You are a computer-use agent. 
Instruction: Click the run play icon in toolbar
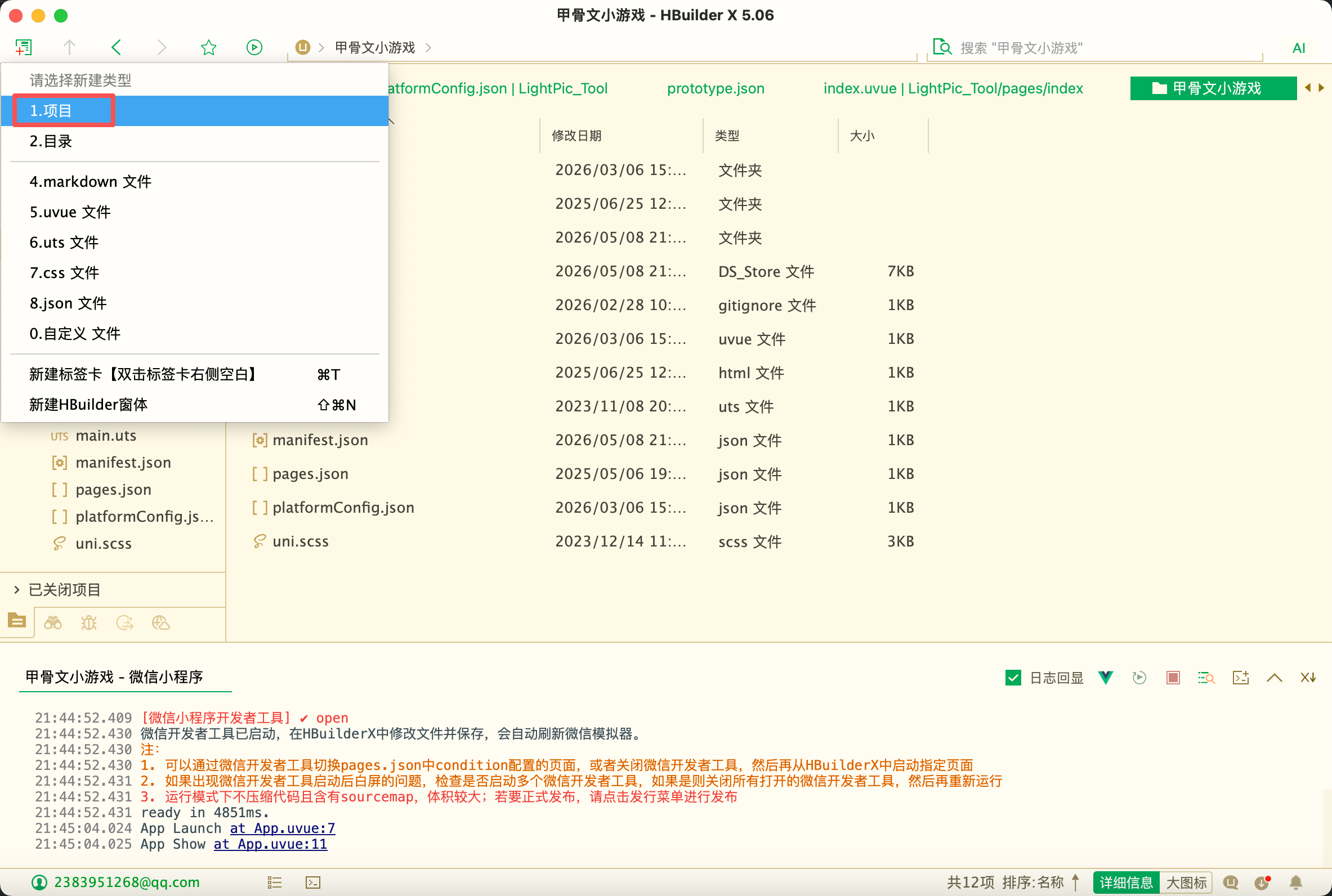254,47
